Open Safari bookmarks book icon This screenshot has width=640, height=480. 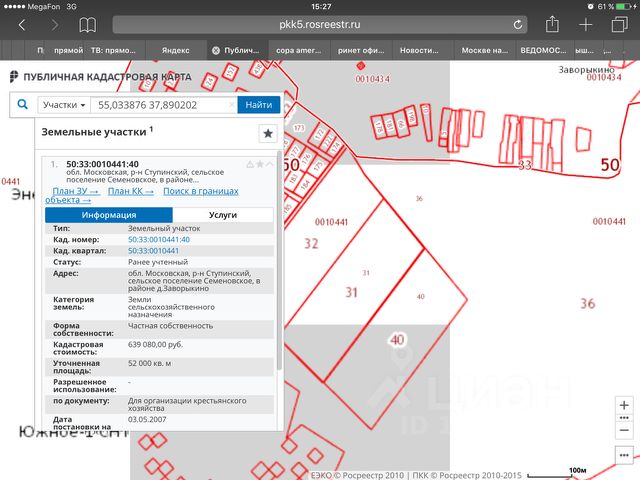(87, 25)
